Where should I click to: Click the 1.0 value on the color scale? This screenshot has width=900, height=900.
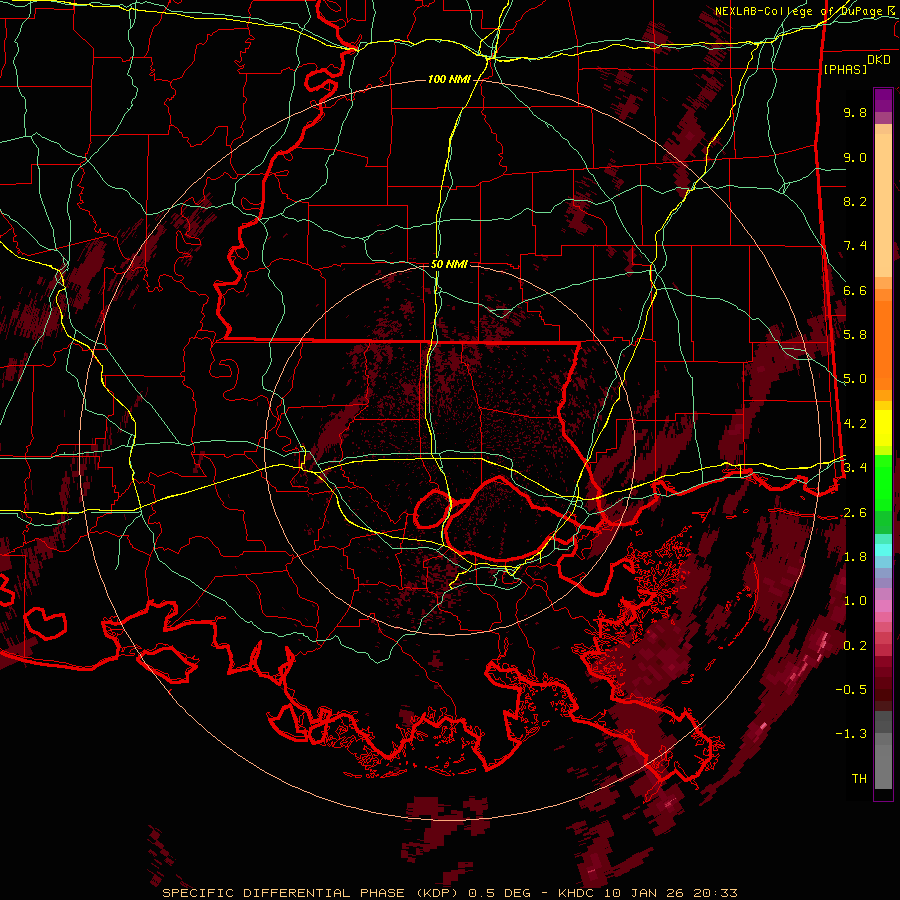[x=855, y=601]
